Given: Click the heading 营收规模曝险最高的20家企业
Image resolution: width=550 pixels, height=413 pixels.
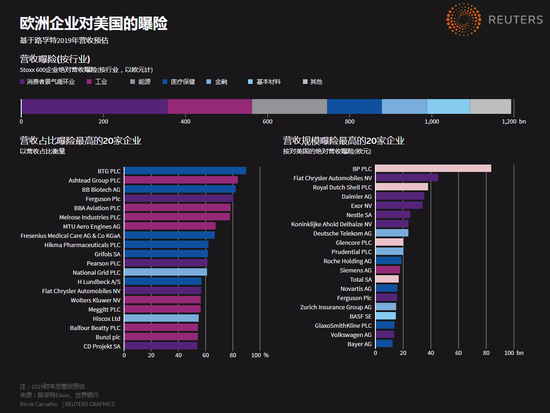Looking at the screenshot, I should 343,141.
